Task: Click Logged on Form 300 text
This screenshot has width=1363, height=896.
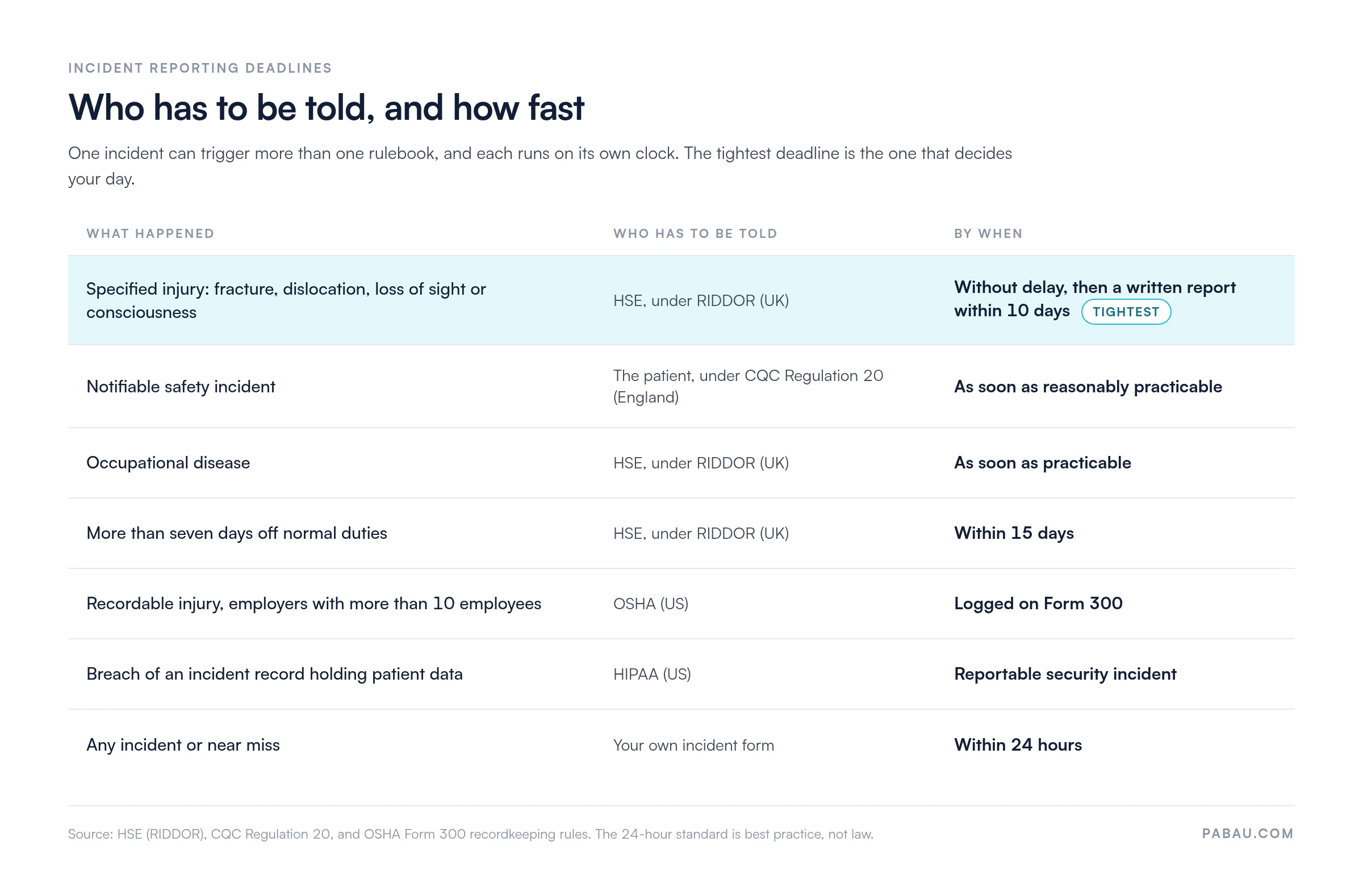Action: [x=1038, y=604]
